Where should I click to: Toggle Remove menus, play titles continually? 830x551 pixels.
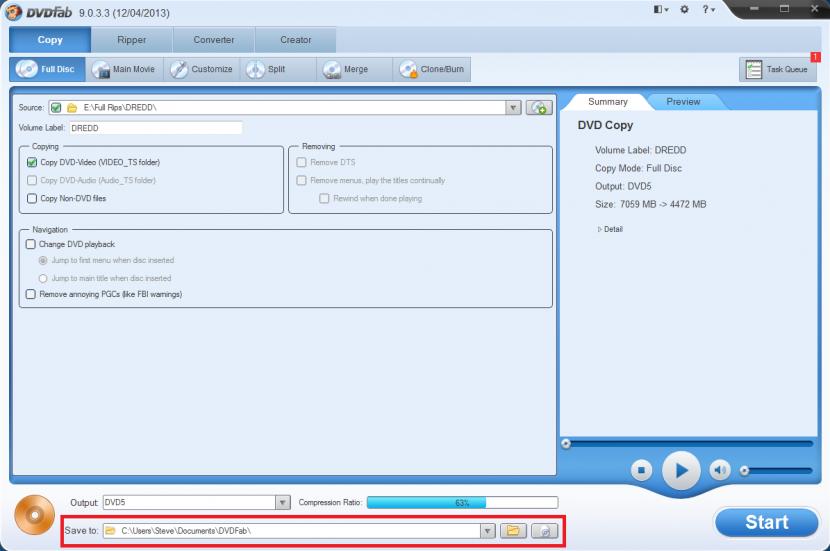coord(301,180)
